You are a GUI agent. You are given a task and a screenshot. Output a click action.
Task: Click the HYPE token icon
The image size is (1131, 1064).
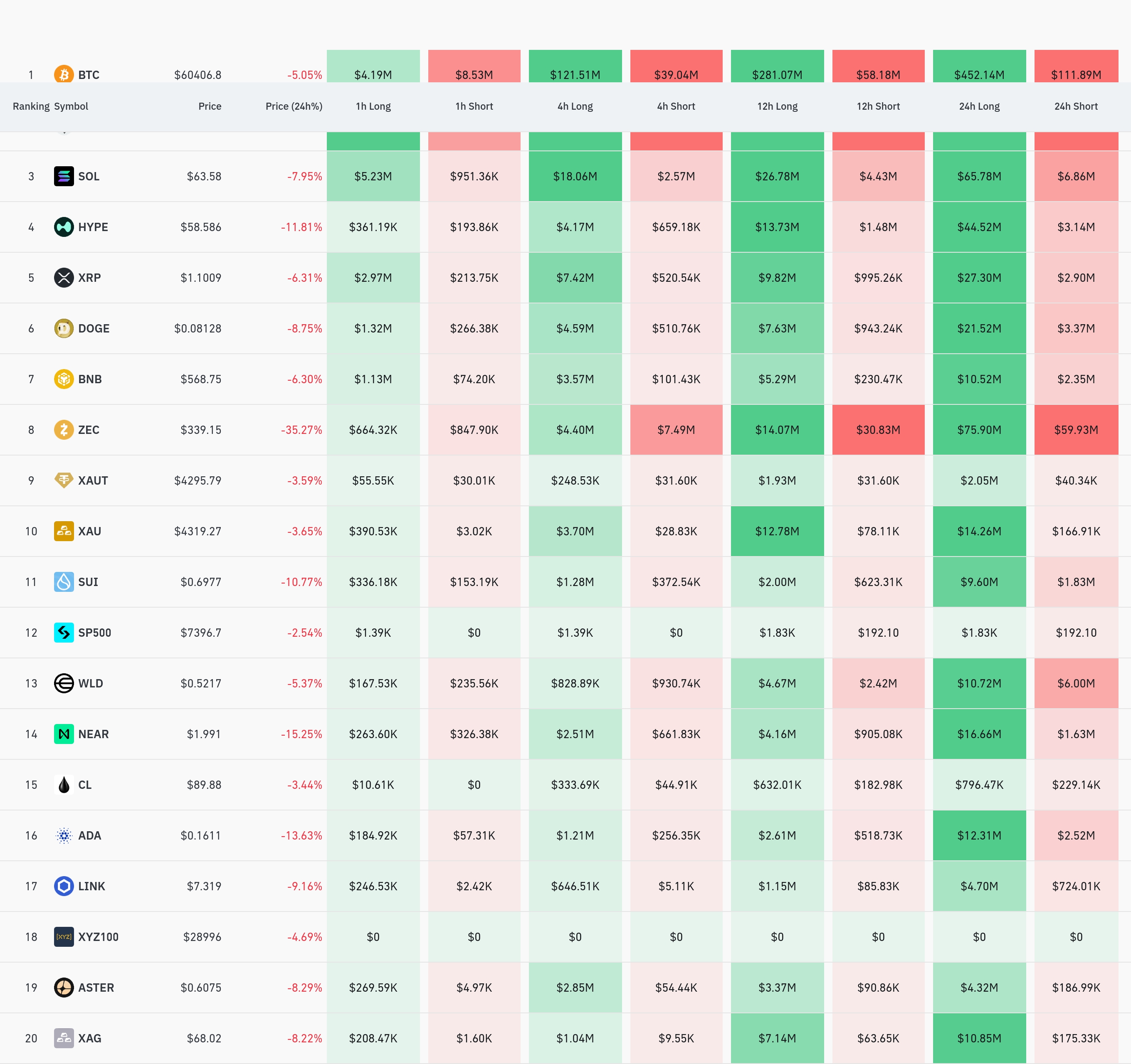(64, 227)
